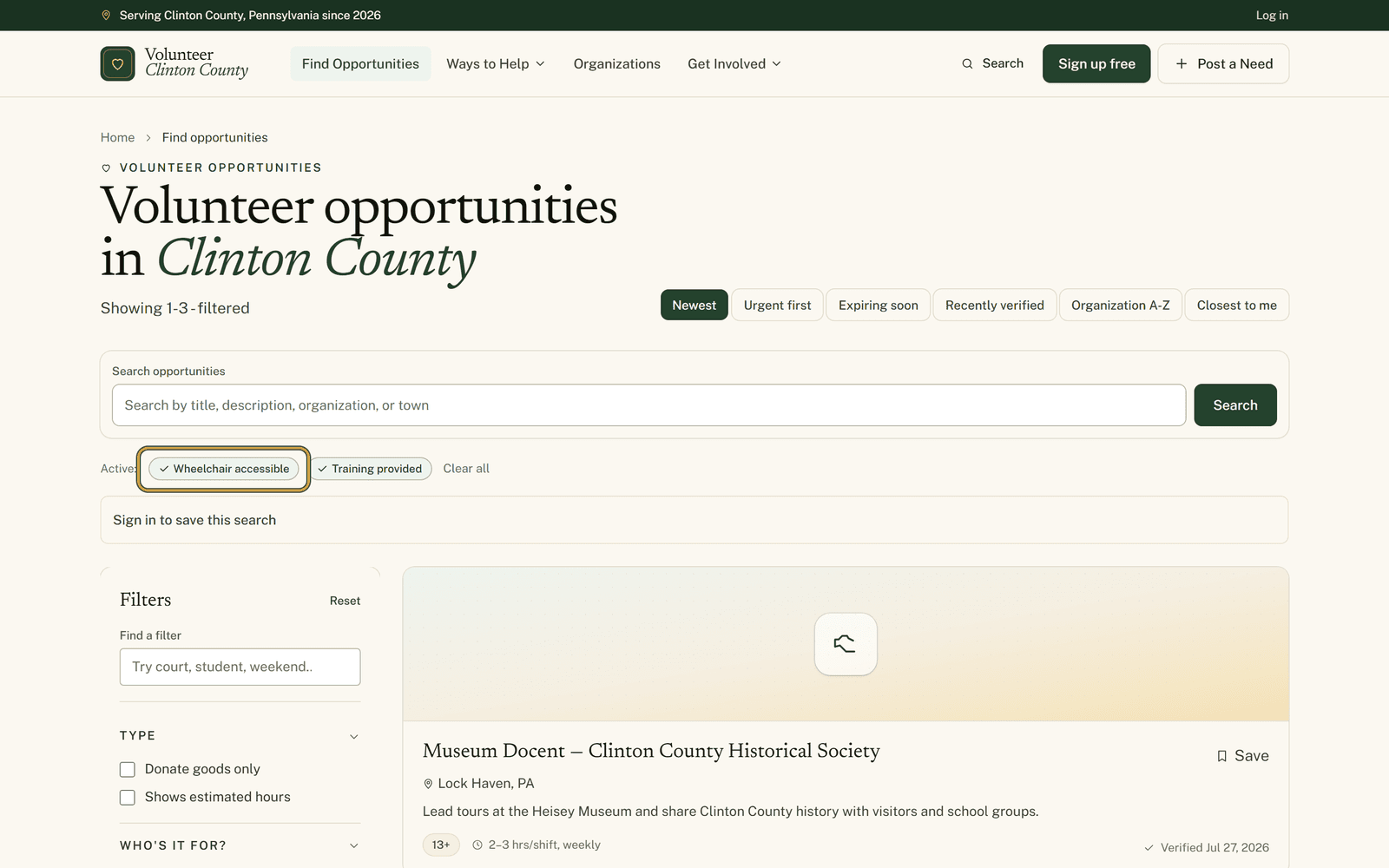Click the breadcrumb chevron after Home

tap(148, 138)
